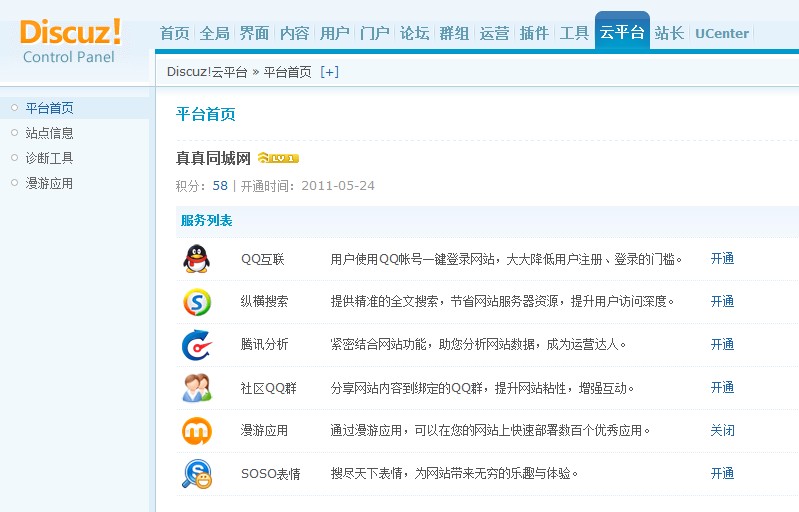Click 开通 link for 社区QQ群
Viewport: 799px width, 512px height.
point(723,388)
